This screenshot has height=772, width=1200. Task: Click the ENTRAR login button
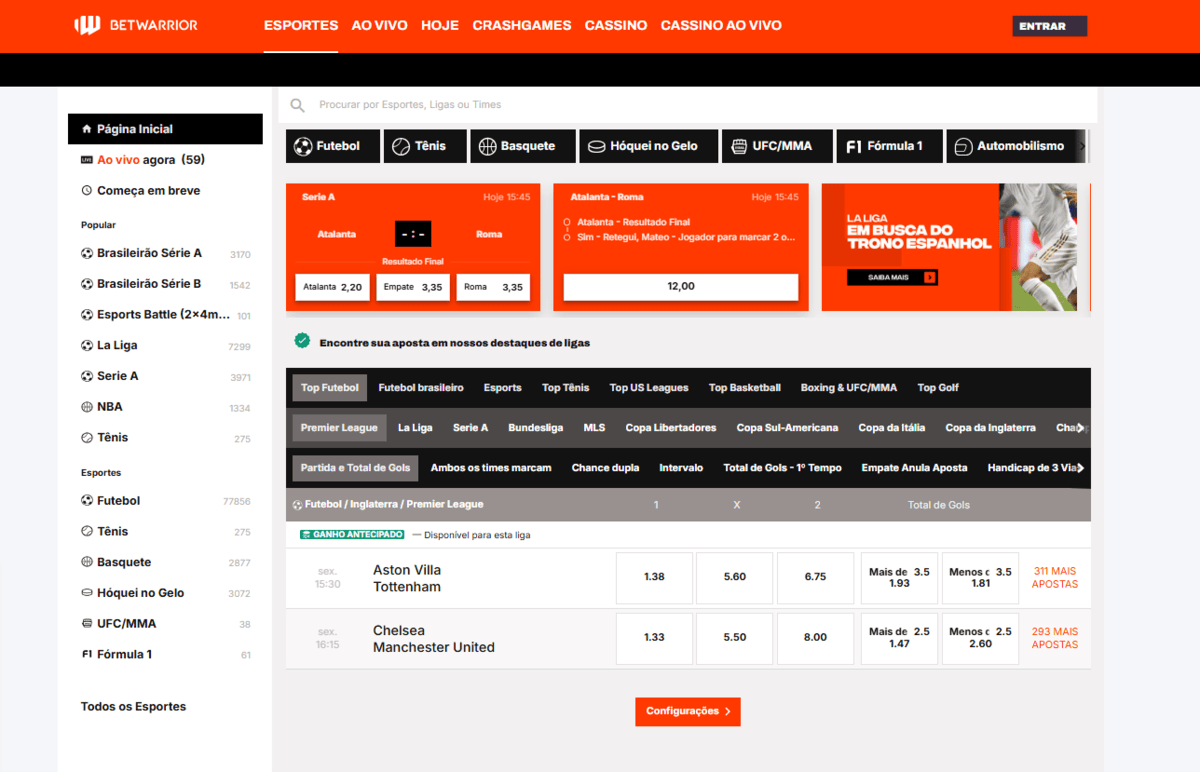click(1049, 26)
